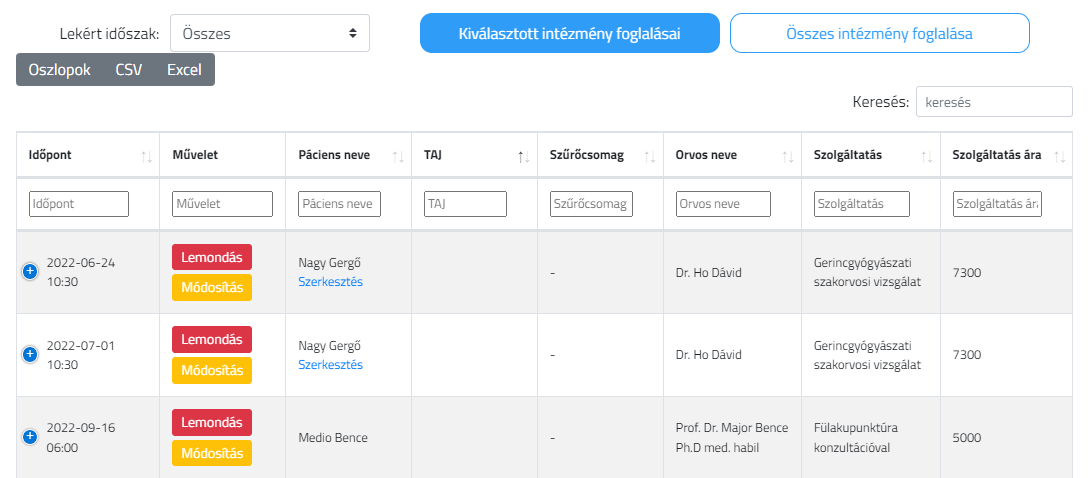
Task: Open the Oszlopok column visibility menu
Action: click(x=60, y=70)
